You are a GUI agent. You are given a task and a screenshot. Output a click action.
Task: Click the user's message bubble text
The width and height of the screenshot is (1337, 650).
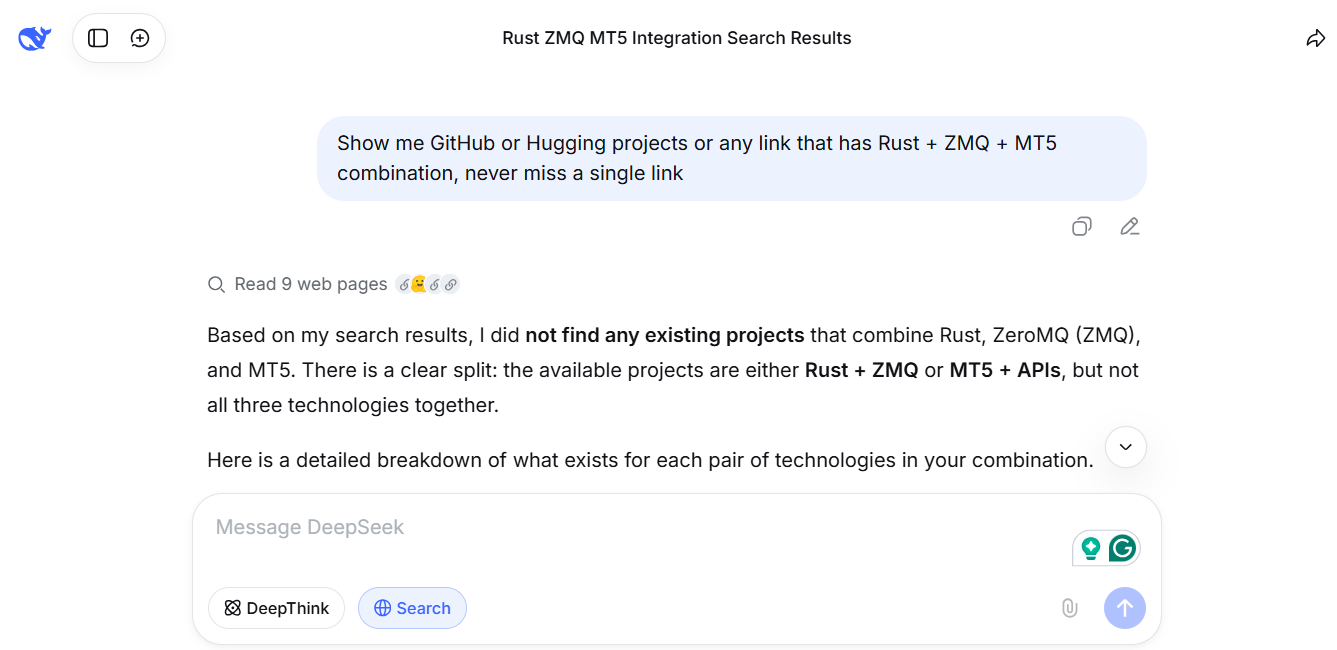point(696,158)
